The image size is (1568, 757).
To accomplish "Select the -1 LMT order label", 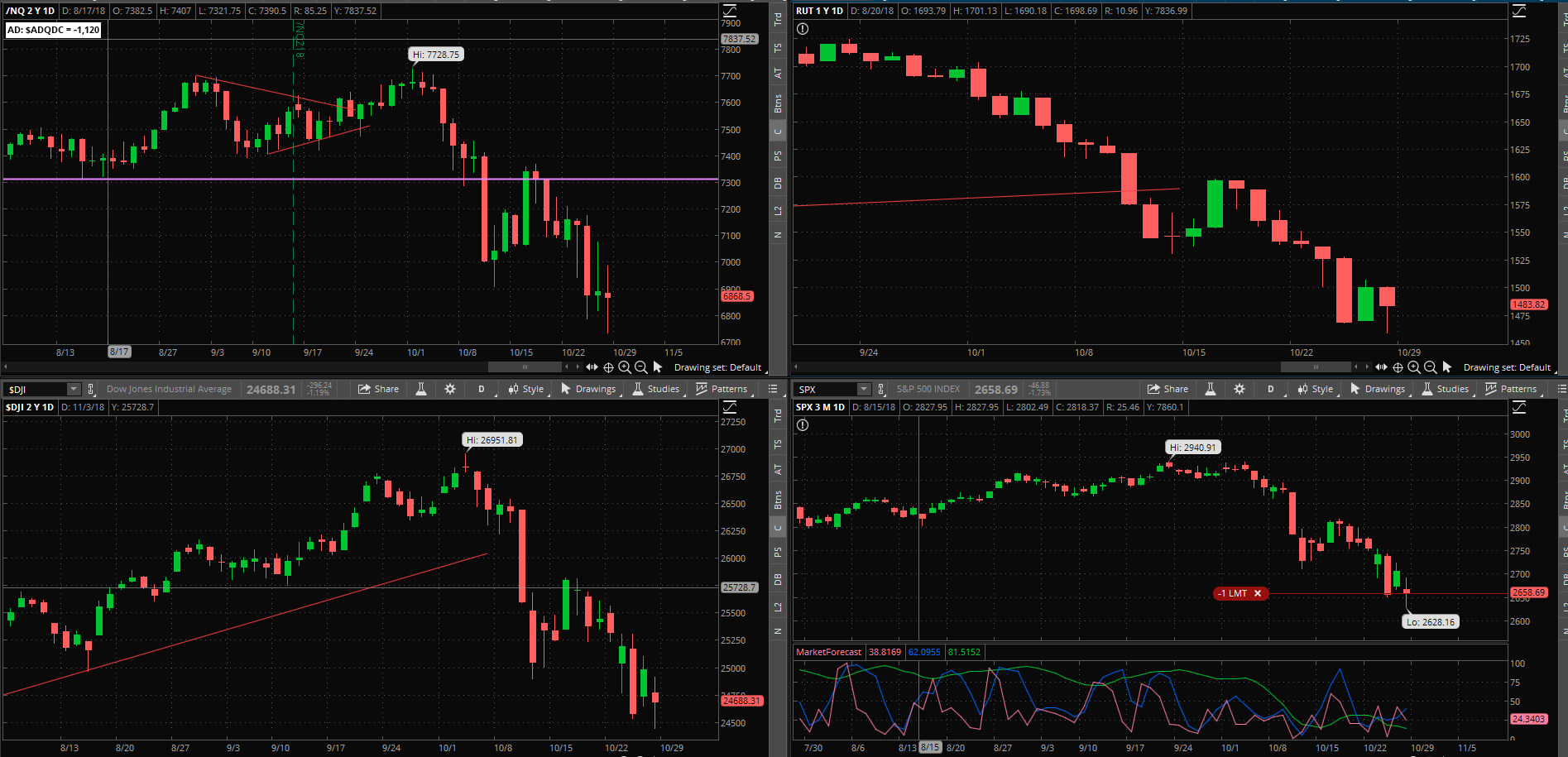I will [x=1233, y=593].
